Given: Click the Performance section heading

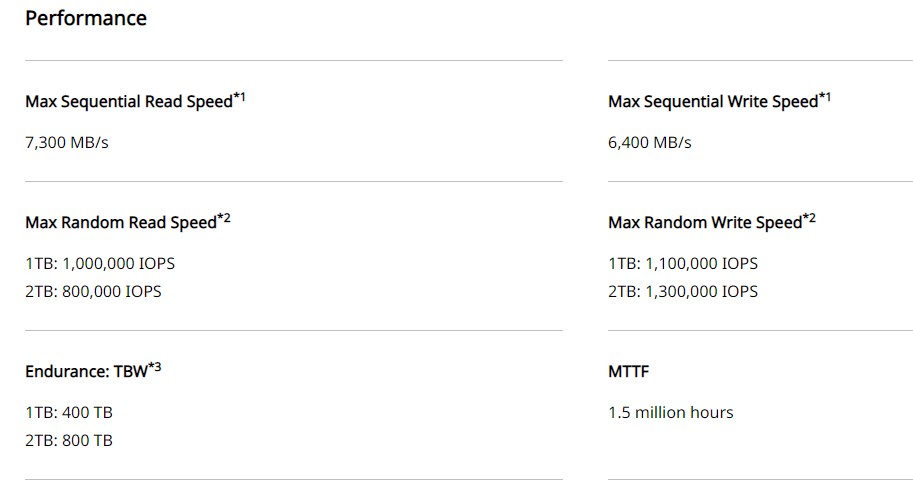Looking at the screenshot, I should pos(86,18).
